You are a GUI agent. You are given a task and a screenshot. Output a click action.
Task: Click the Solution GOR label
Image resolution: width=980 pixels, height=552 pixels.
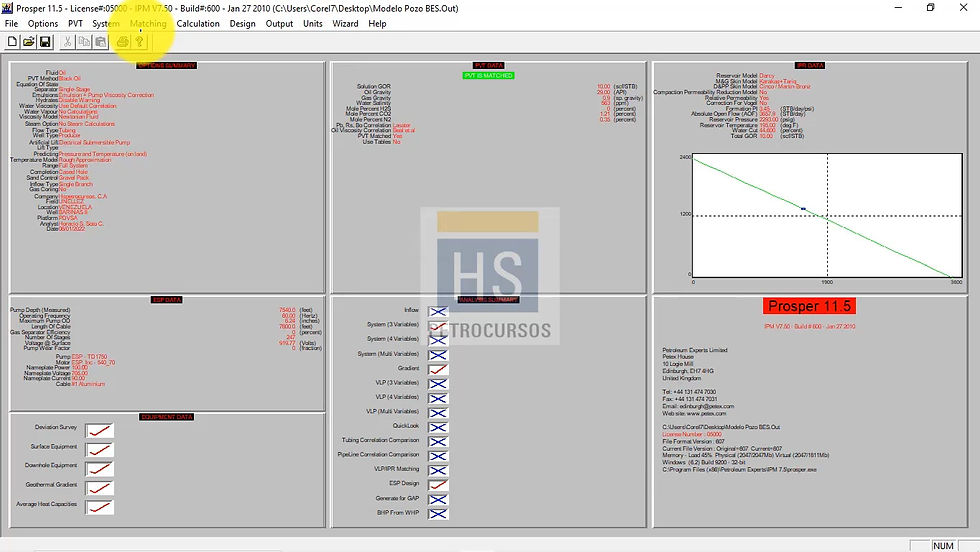point(374,86)
